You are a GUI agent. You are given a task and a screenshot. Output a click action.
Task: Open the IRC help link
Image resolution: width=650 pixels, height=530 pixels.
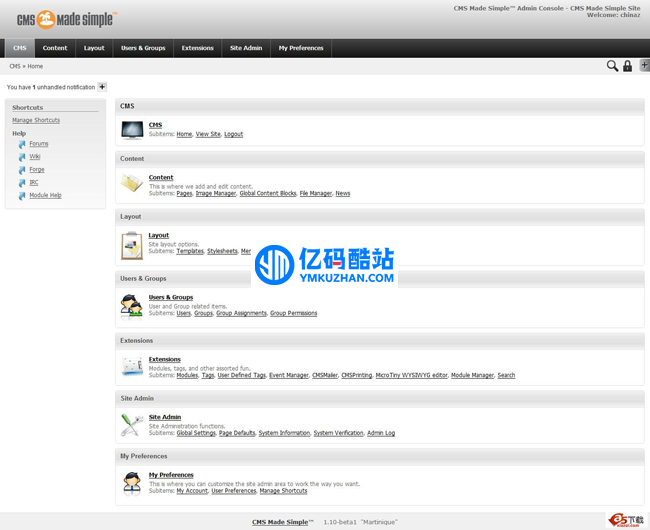tap(34, 182)
